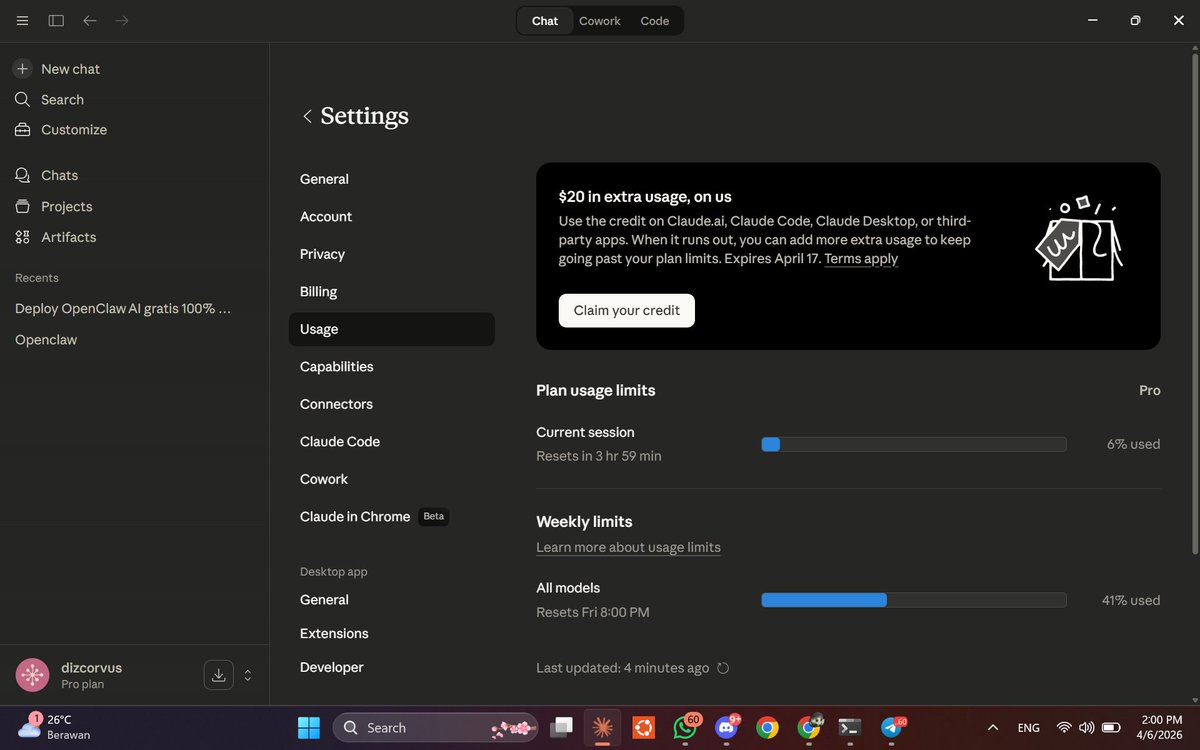1200x750 pixels.
Task: Go forward with the right arrow
Action: [x=122, y=20]
